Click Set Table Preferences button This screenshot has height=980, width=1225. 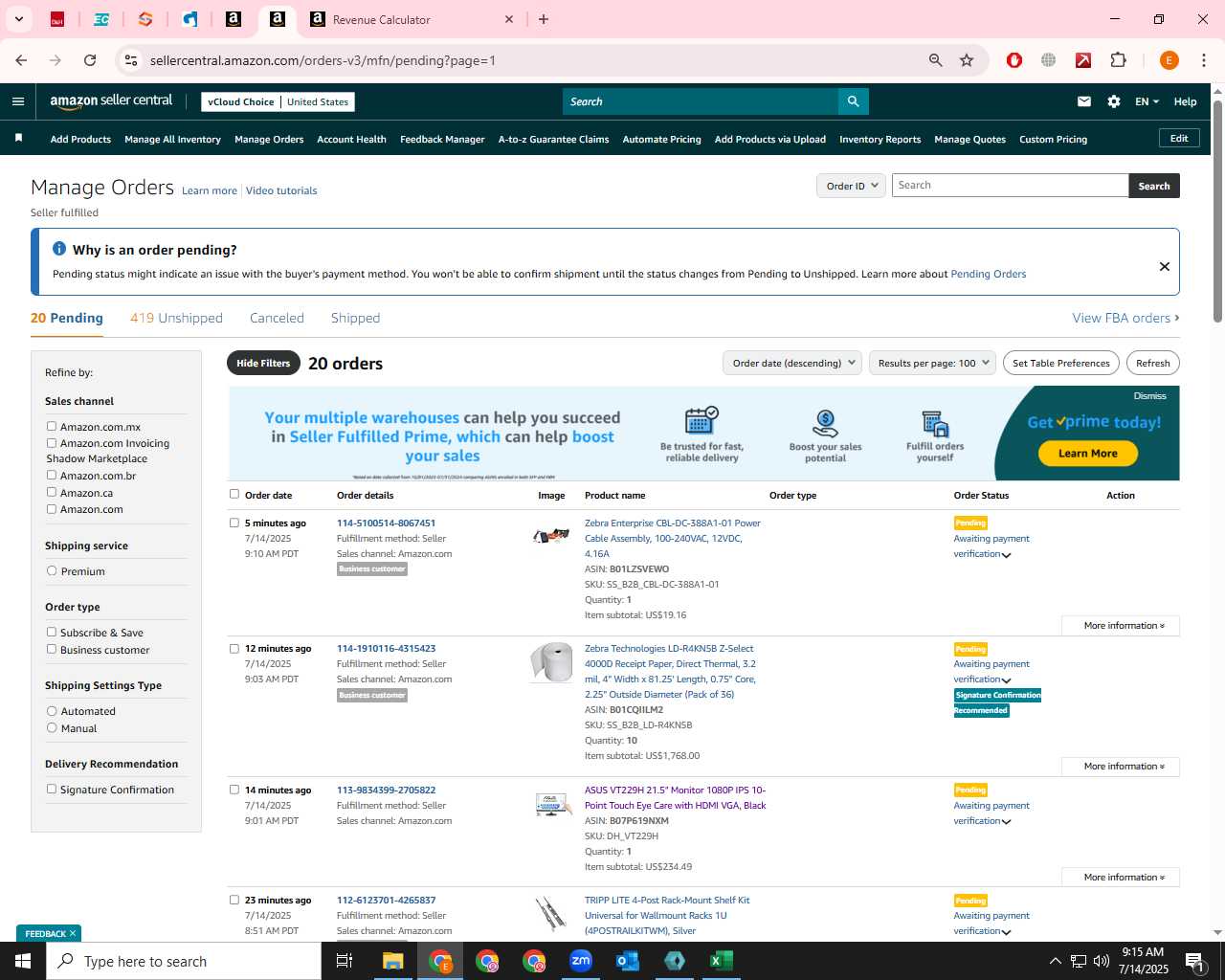1060,363
